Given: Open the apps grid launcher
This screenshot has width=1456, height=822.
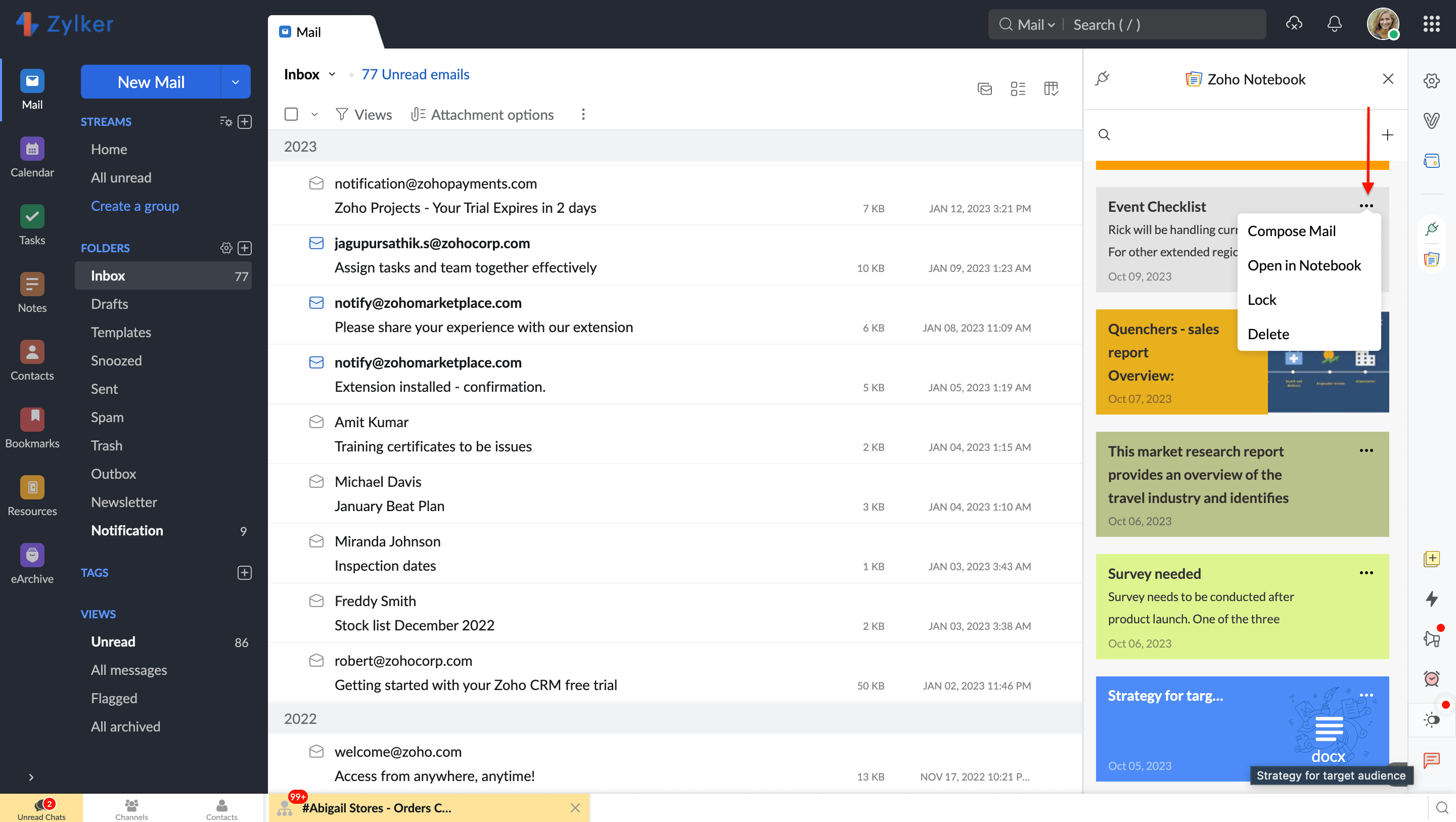Looking at the screenshot, I should tap(1431, 24).
